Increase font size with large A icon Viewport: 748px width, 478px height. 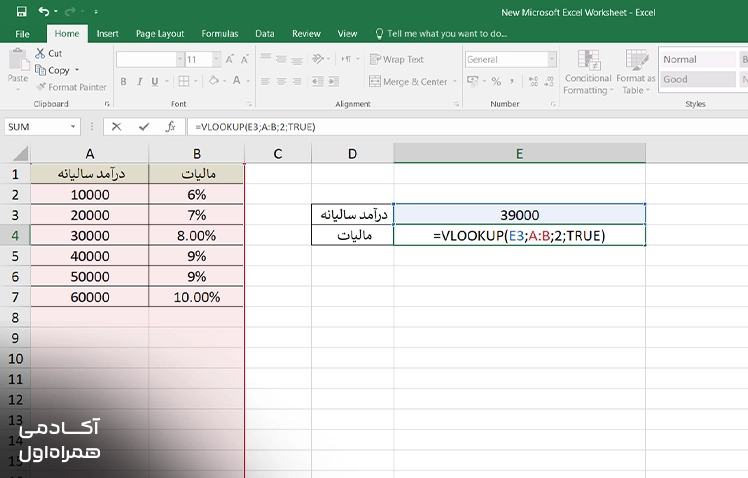229,59
